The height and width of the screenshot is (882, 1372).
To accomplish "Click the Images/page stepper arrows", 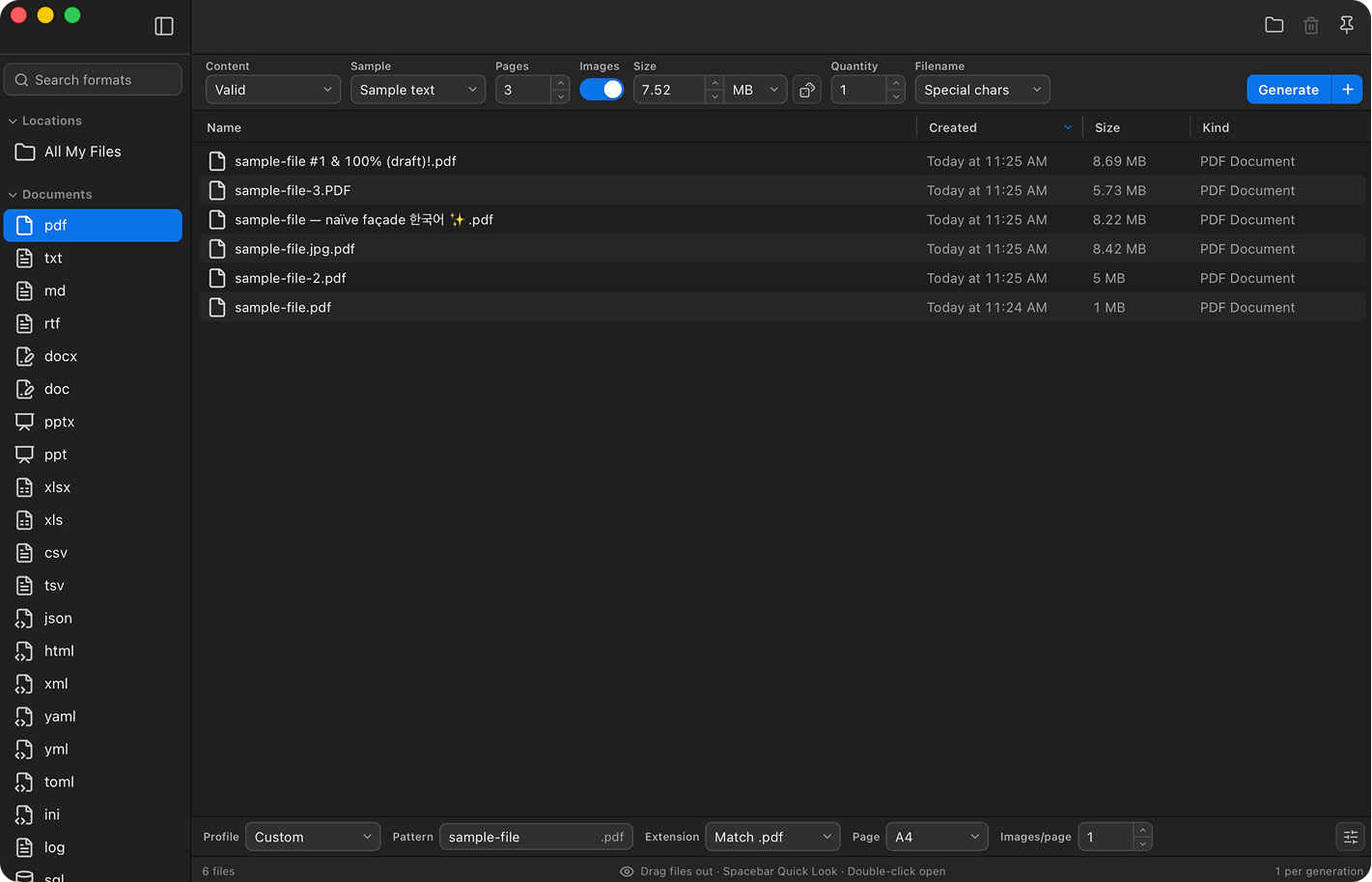I will (1142, 837).
